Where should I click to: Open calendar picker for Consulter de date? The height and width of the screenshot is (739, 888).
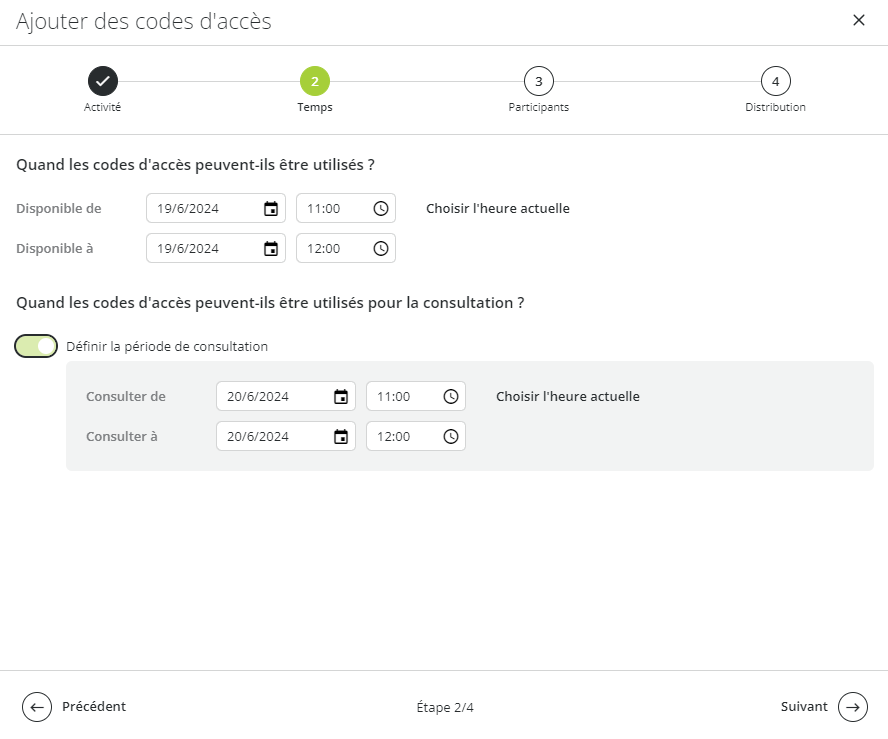coord(341,397)
